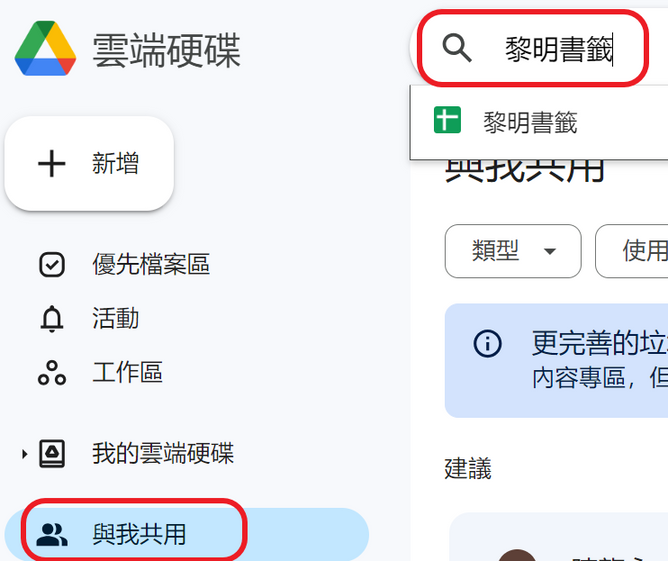
Task: Click the 優先檔案區 checkmark icon
Action: 52,265
